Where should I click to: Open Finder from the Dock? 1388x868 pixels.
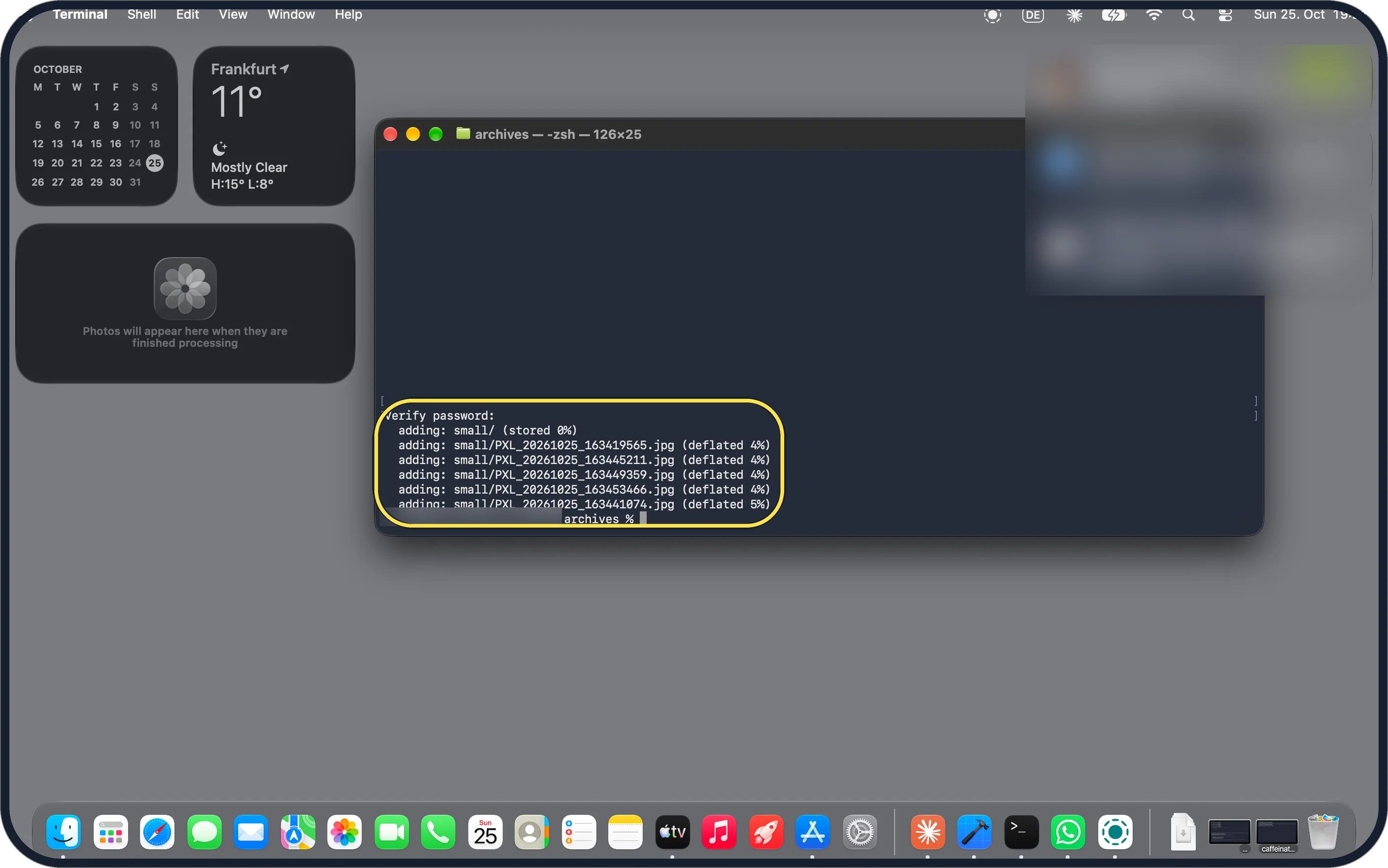(x=63, y=832)
